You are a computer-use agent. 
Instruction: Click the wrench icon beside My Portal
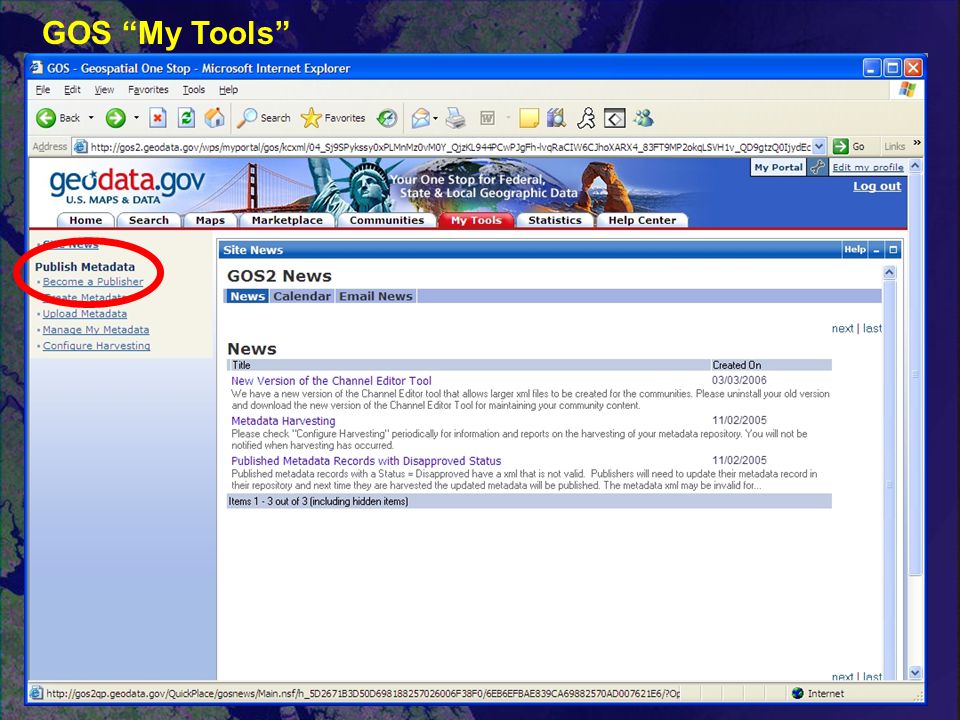[817, 167]
